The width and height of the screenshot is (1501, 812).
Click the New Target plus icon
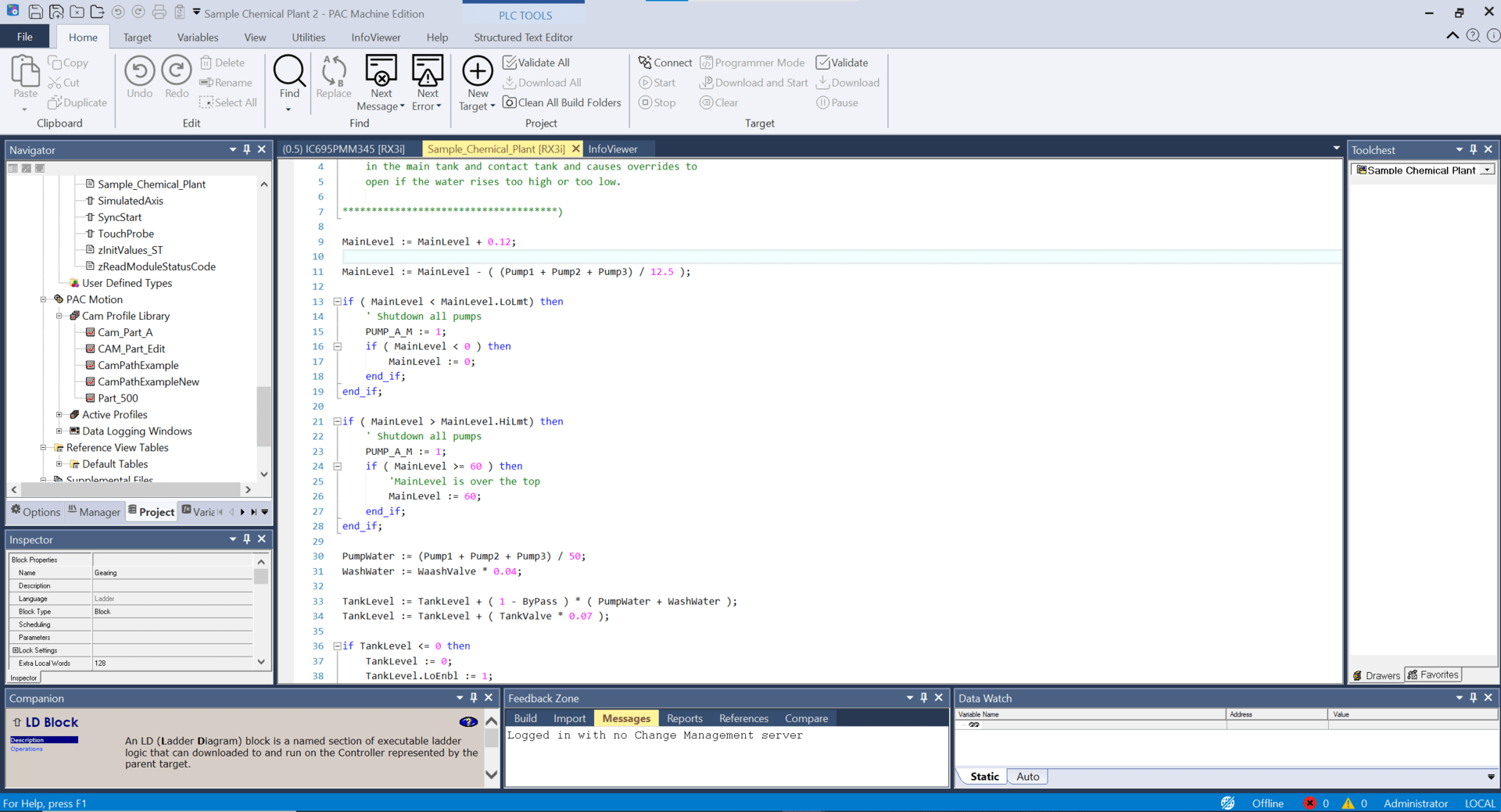[x=477, y=71]
